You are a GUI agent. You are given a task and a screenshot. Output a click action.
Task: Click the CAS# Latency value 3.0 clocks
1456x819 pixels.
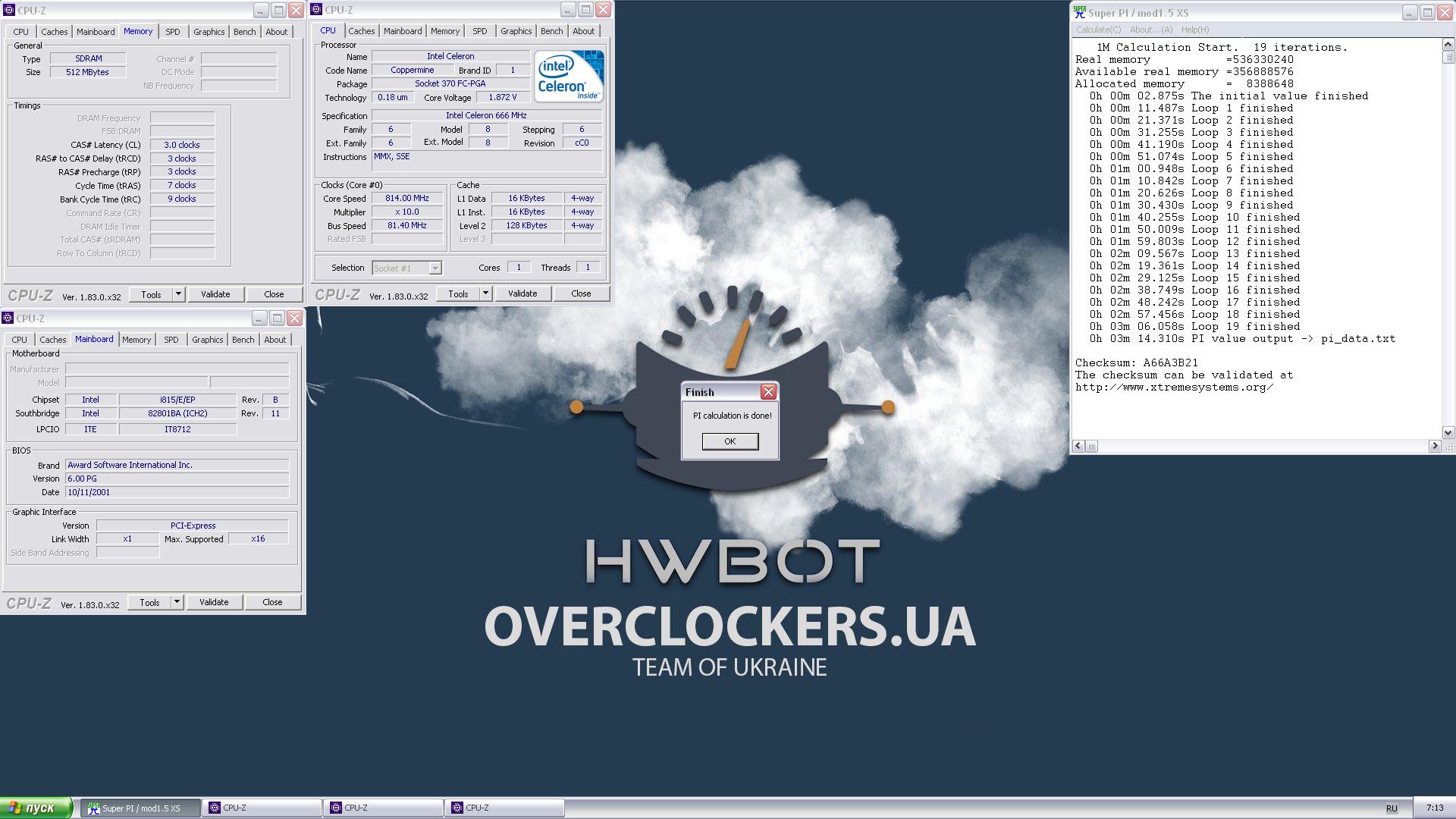tap(182, 145)
